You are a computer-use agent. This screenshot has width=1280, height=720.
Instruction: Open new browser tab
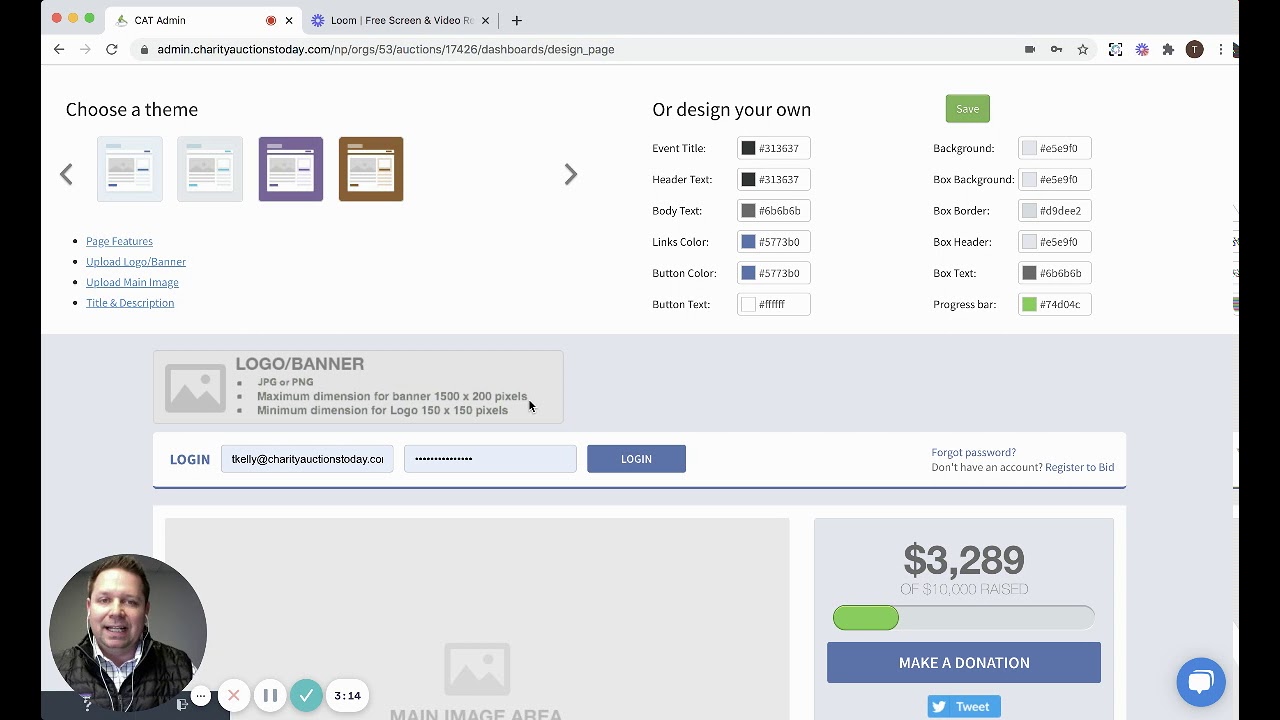click(x=517, y=20)
